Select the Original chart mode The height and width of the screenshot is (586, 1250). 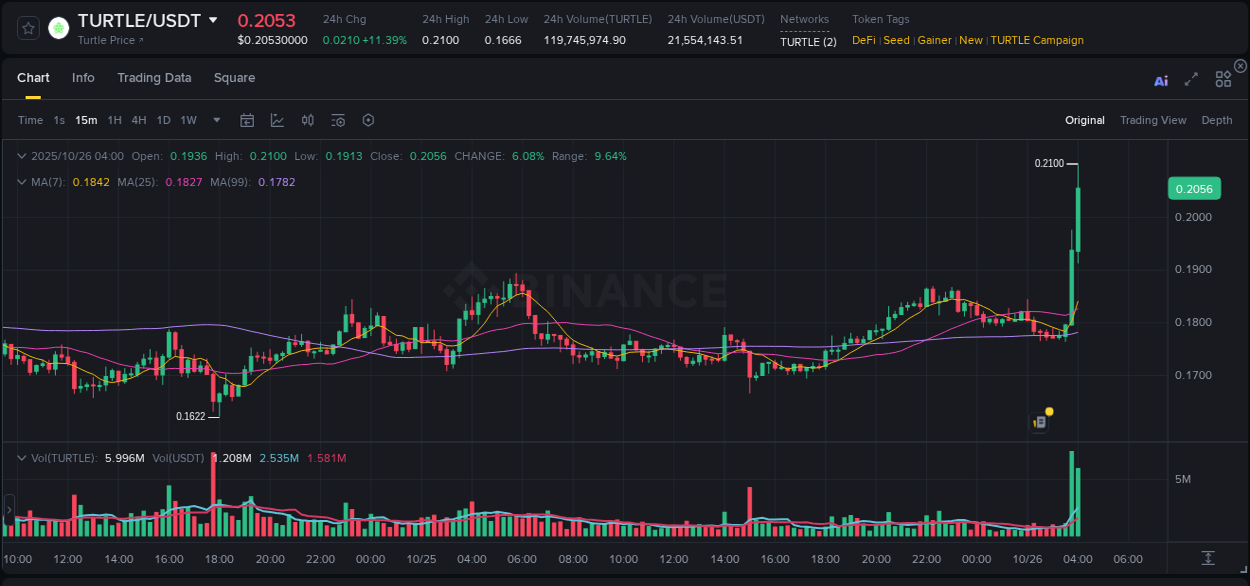point(1084,120)
